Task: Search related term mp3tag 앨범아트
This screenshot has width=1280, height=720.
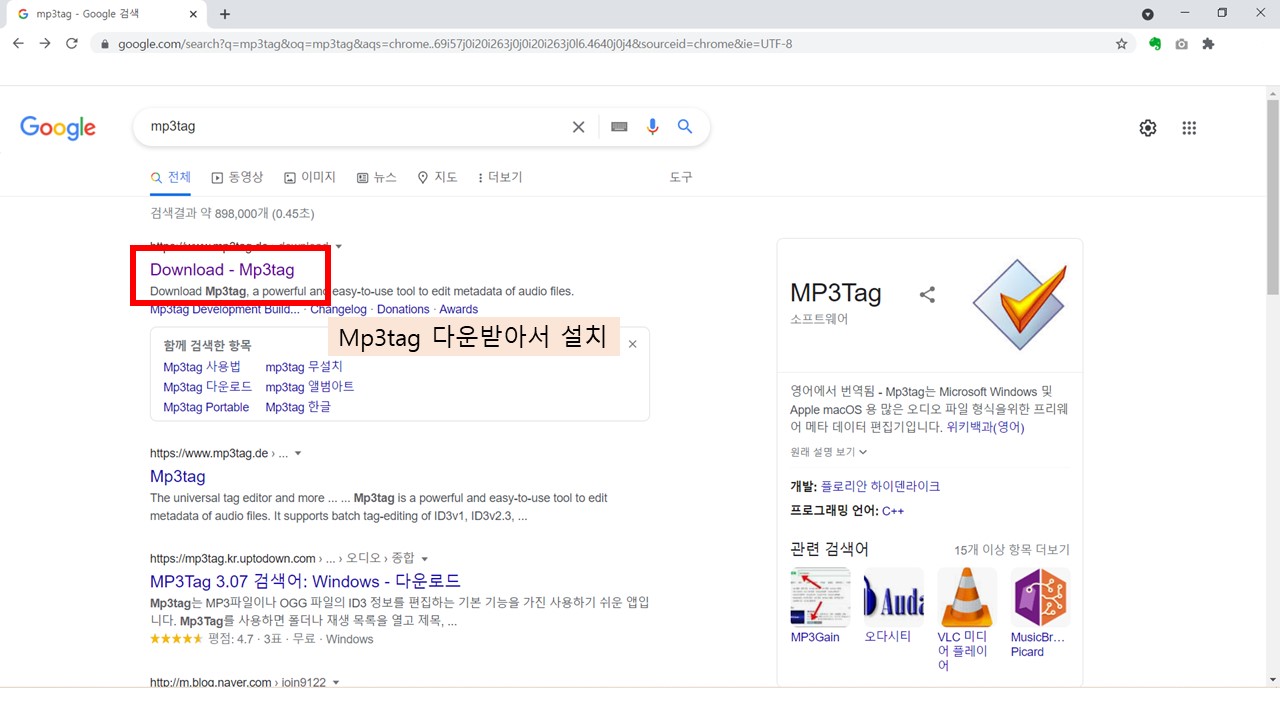Action: pos(310,387)
